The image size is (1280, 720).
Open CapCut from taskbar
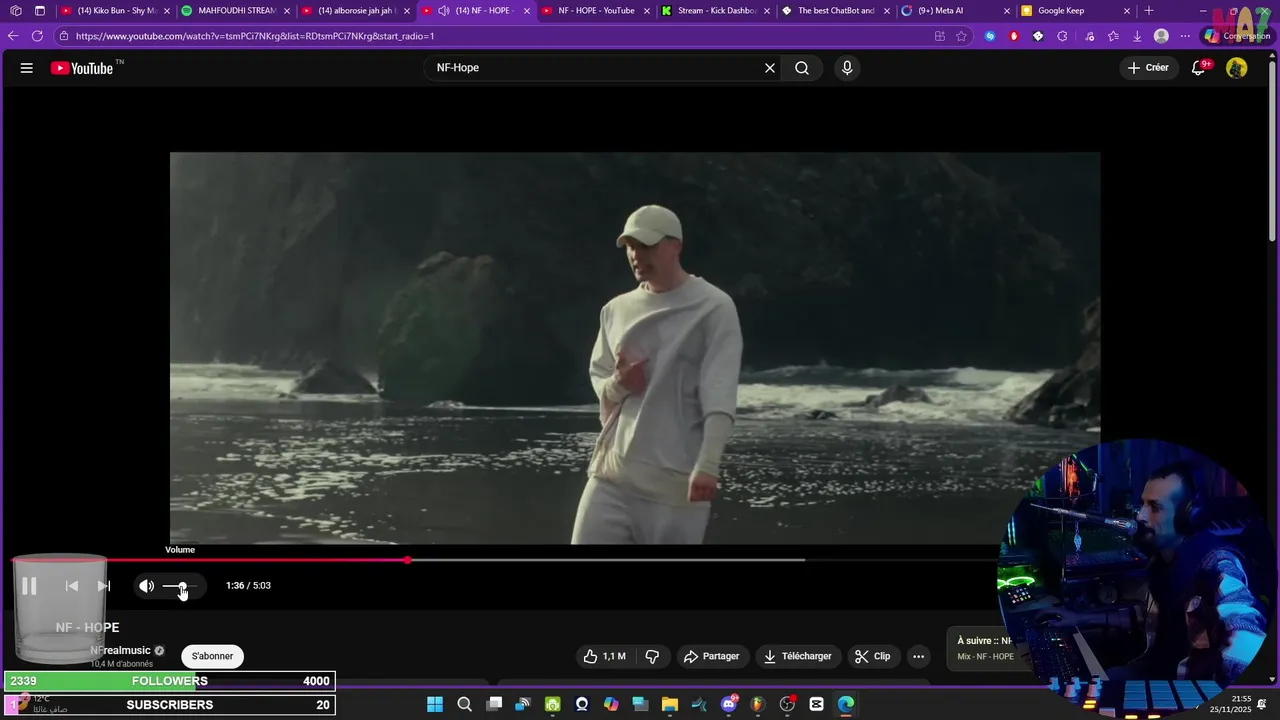[x=817, y=704]
